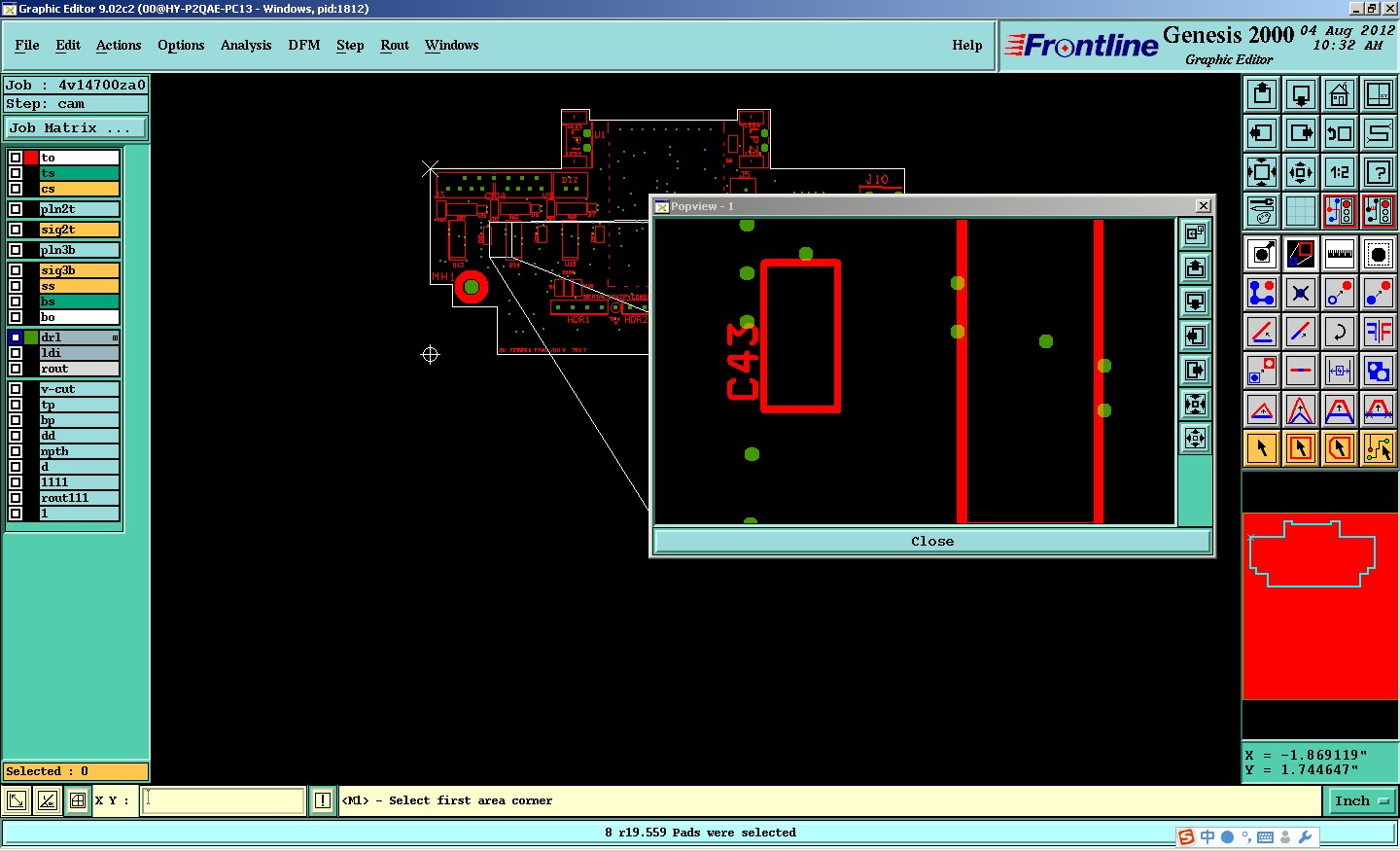
Task: Click the board overview thumbnail panel
Action: pos(1320,606)
